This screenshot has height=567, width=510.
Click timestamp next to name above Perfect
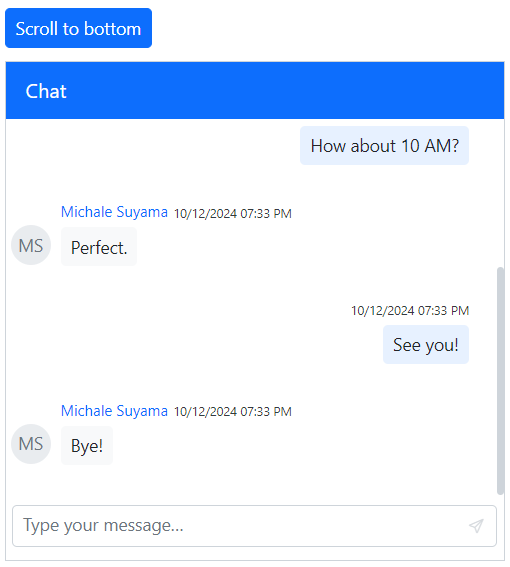tap(233, 213)
